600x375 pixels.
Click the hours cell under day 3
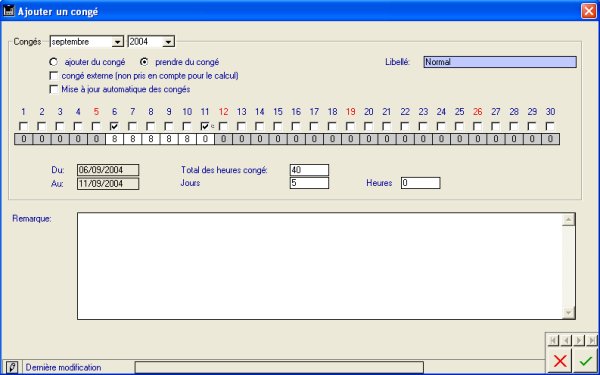pyautogui.click(x=60, y=139)
